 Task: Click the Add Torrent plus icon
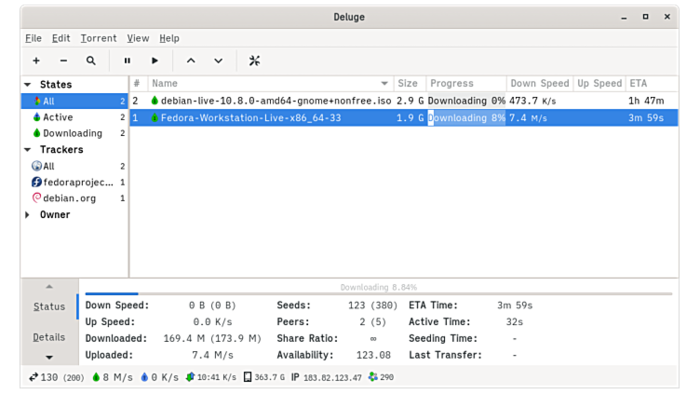coord(36,61)
